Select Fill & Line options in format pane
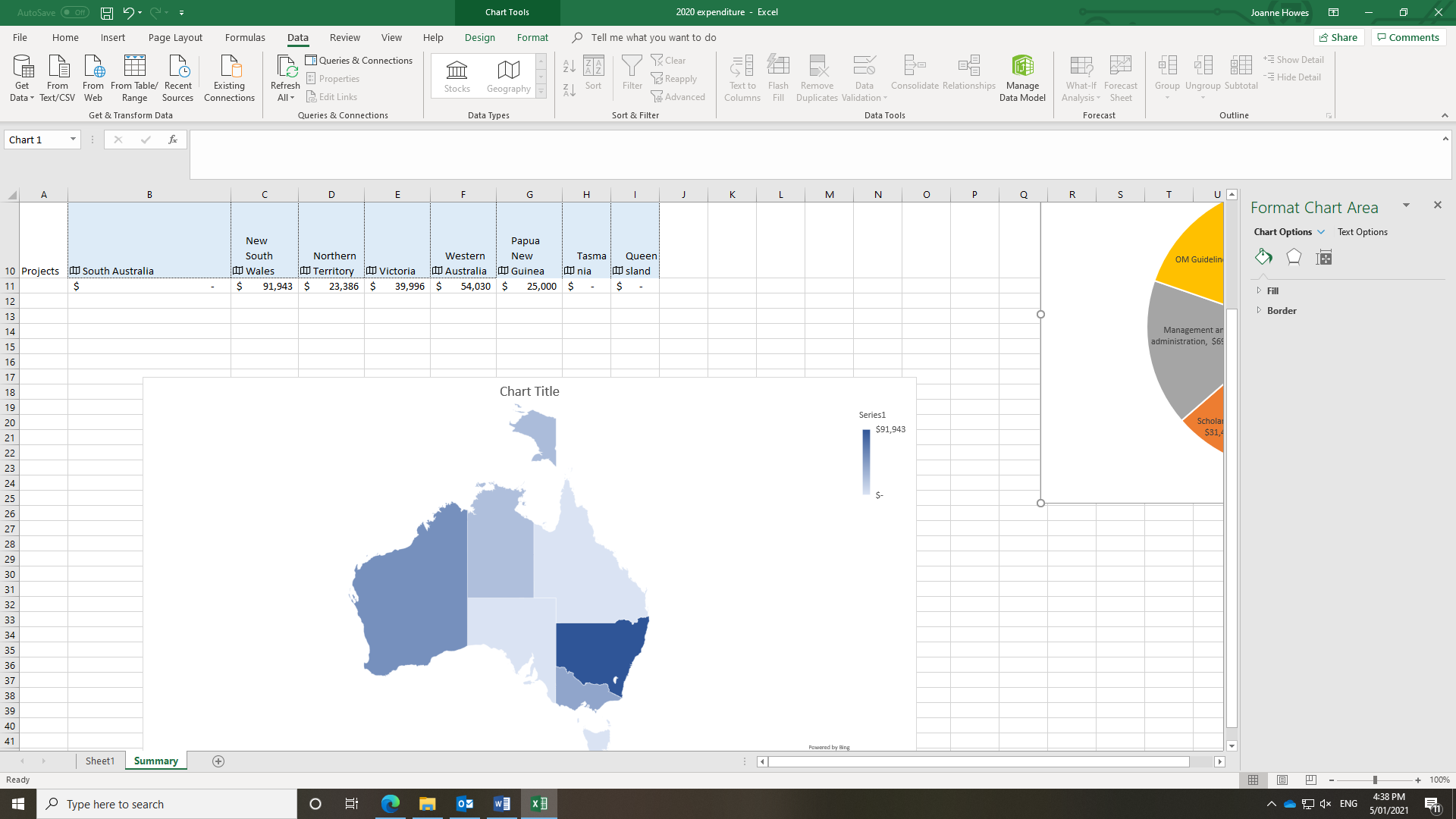Viewport: 1456px width, 819px height. [x=1263, y=257]
